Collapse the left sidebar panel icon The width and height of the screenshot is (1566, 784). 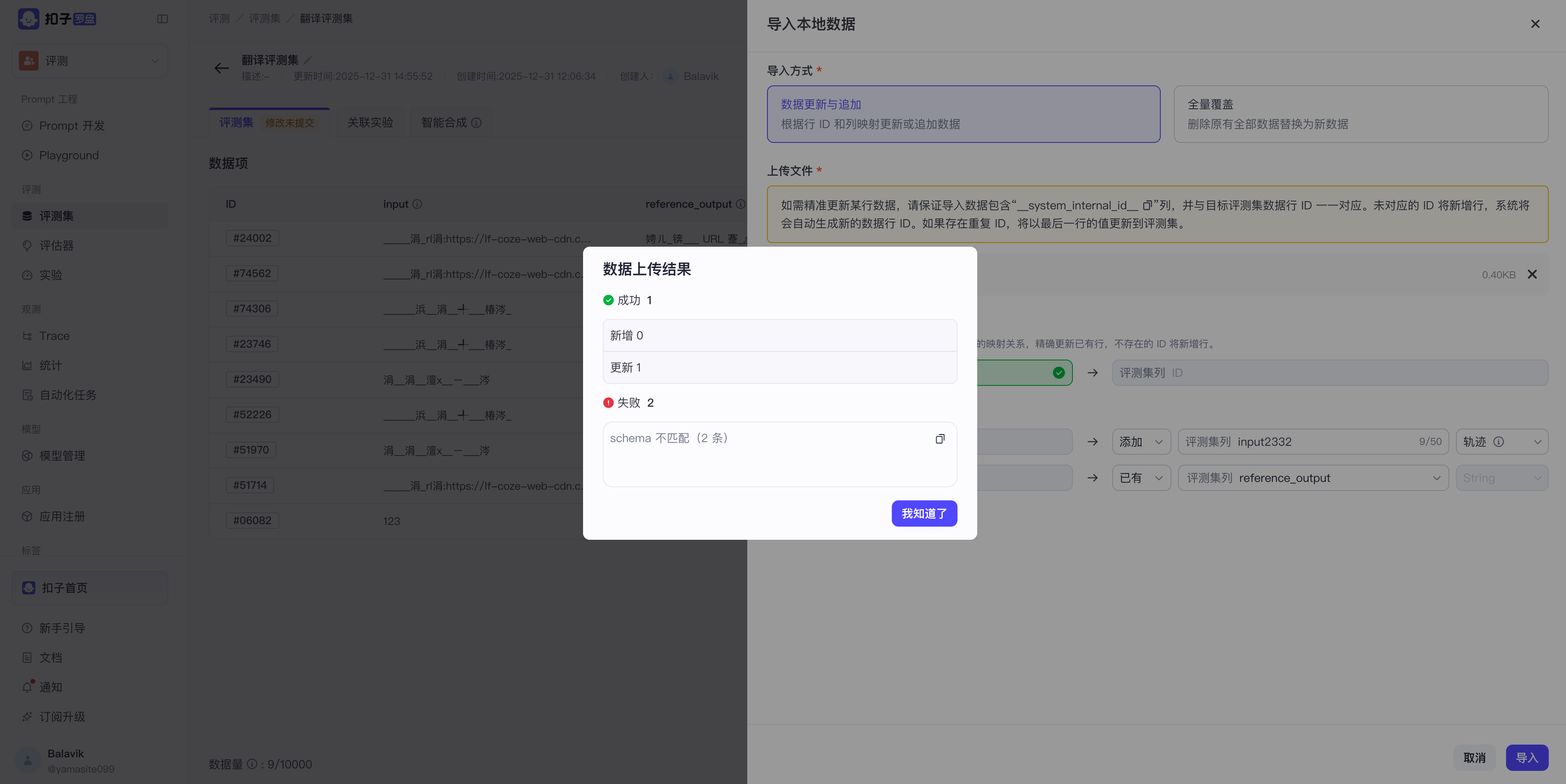[162, 19]
